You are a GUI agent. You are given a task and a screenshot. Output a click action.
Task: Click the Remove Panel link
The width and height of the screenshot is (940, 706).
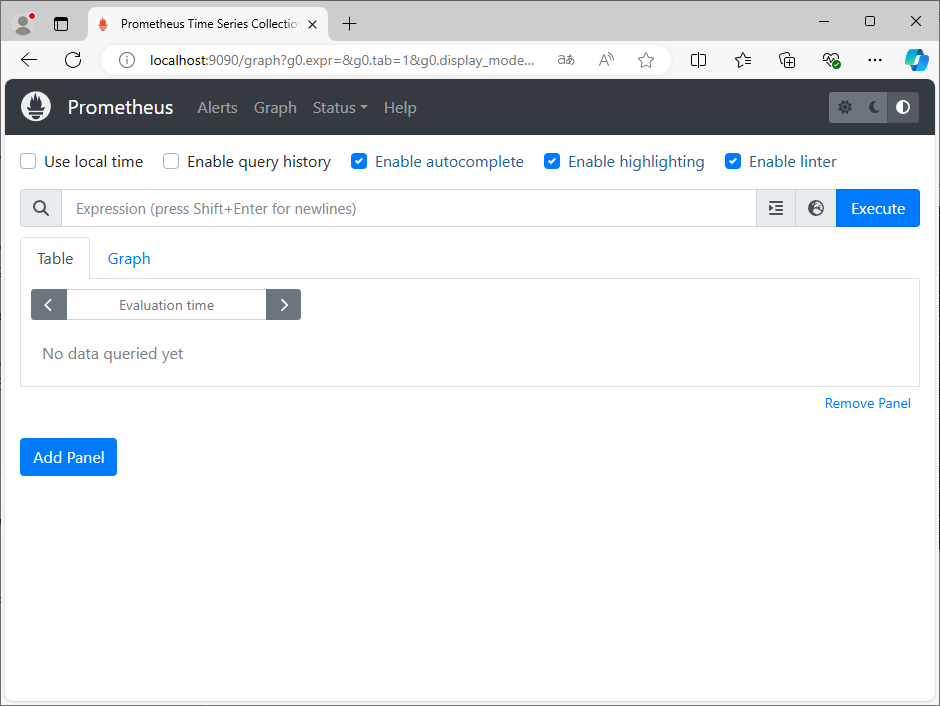pos(867,403)
